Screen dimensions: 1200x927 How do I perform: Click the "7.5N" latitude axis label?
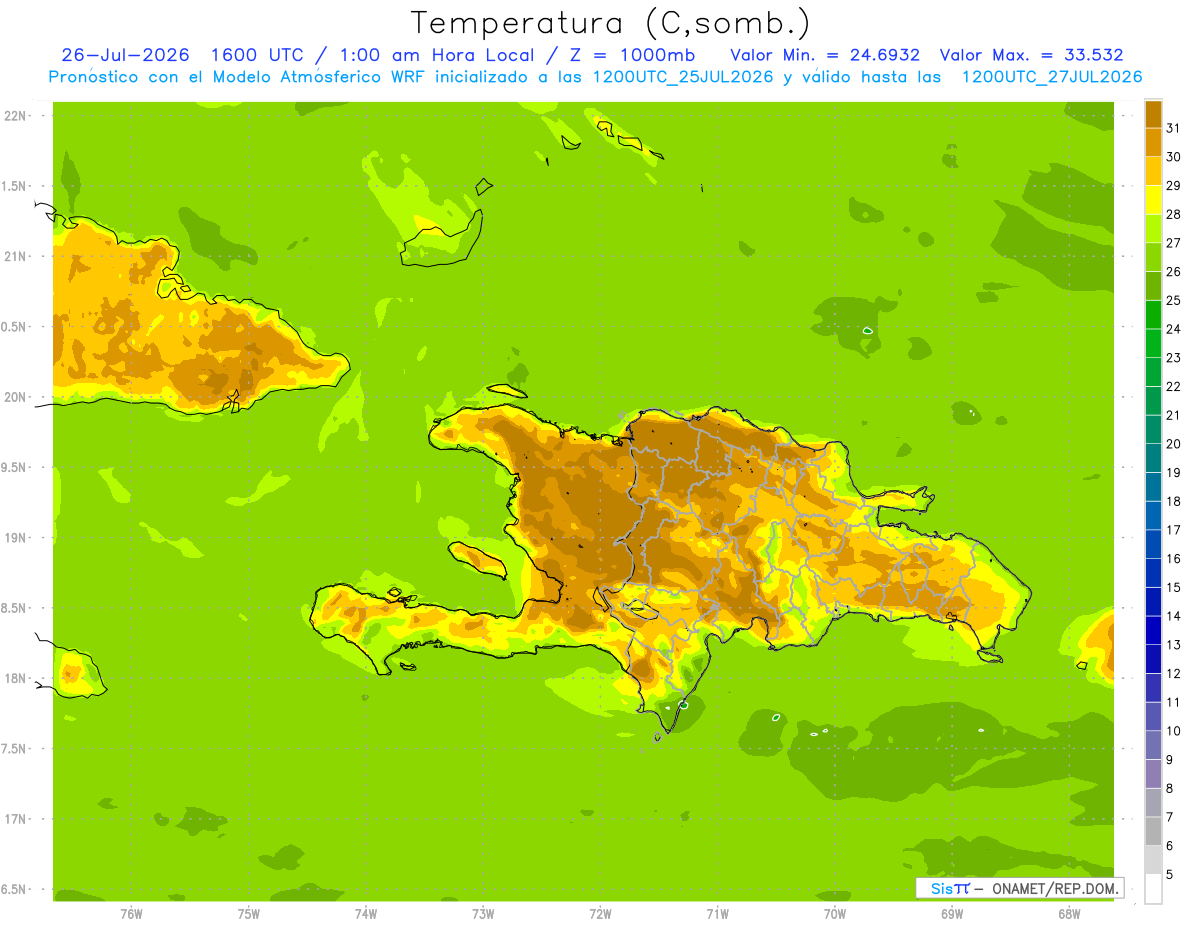tap(14, 748)
